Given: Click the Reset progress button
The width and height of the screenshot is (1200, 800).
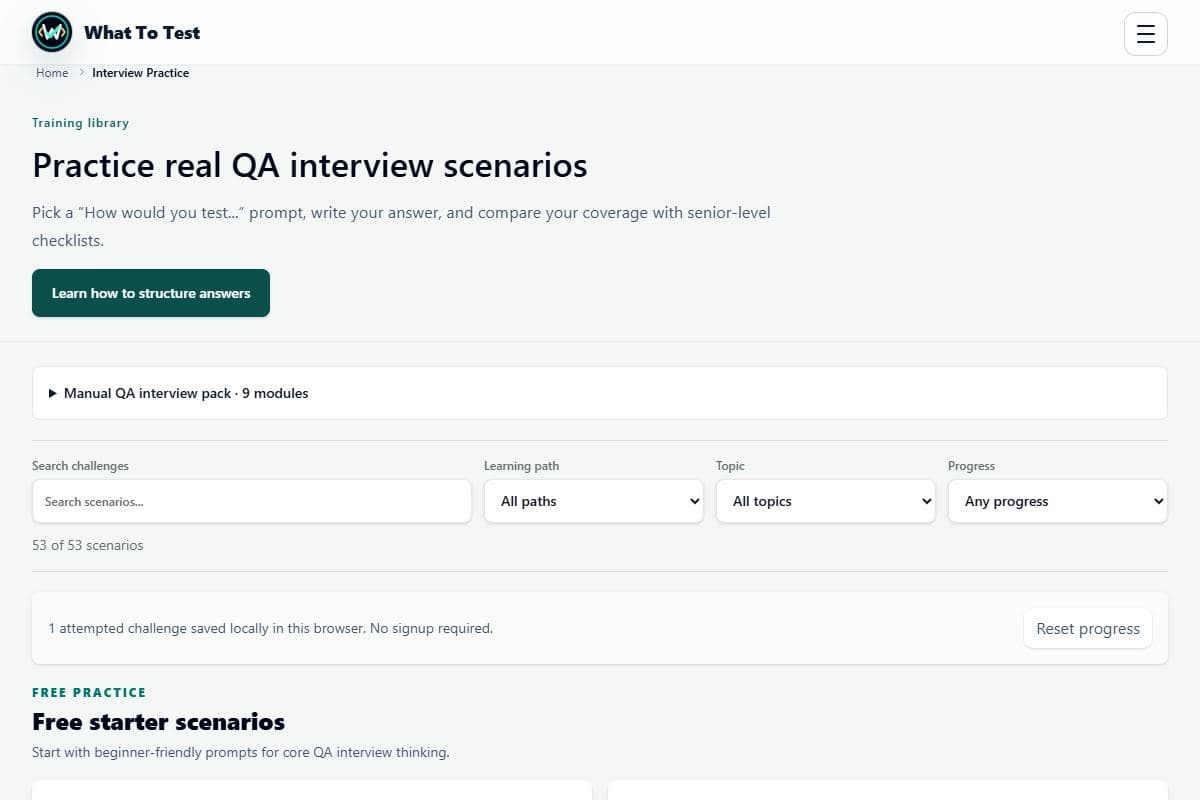Looking at the screenshot, I should (1088, 629).
